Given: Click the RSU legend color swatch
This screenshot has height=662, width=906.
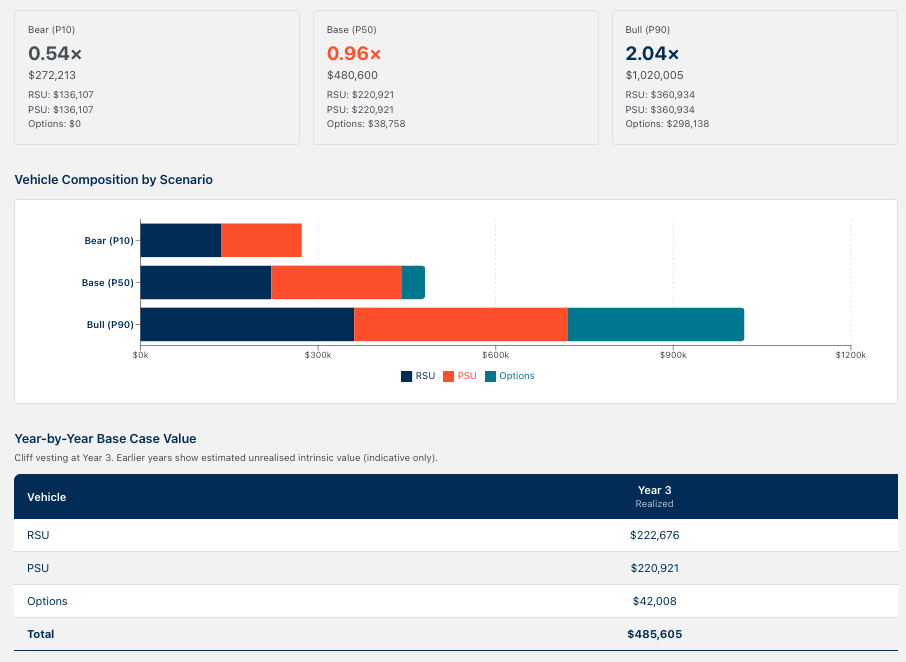Looking at the screenshot, I should coord(406,376).
